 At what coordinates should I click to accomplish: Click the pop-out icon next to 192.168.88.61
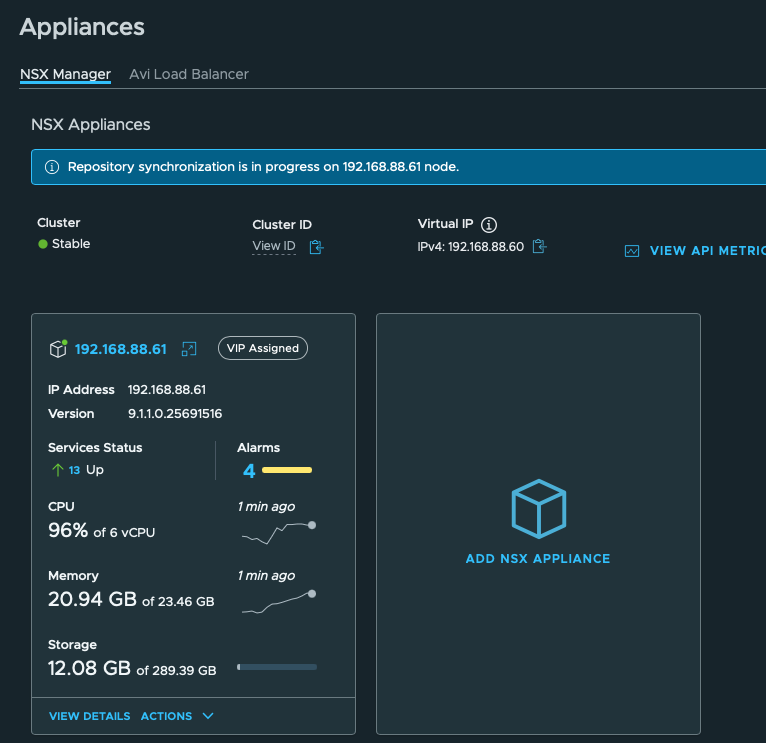[x=189, y=349]
